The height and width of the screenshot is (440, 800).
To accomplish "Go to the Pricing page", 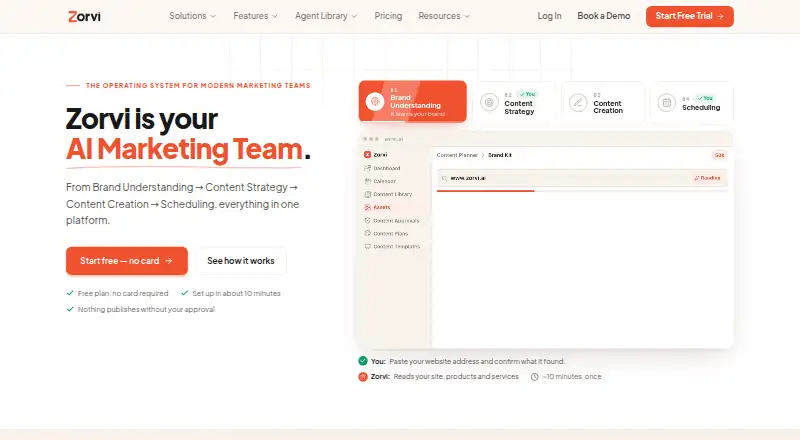I will coord(388,16).
